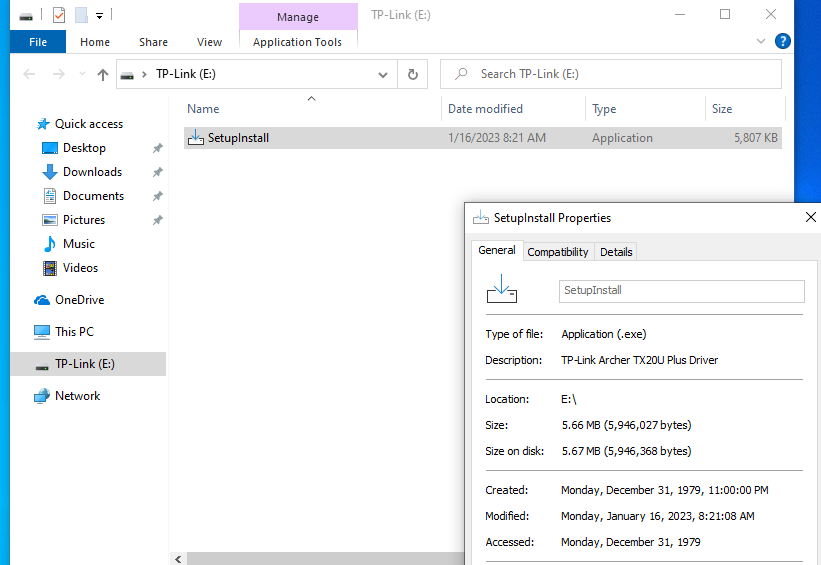821x565 pixels.
Task: Click the horizontal scrollbar left arrow
Action: [x=178, y=559]
